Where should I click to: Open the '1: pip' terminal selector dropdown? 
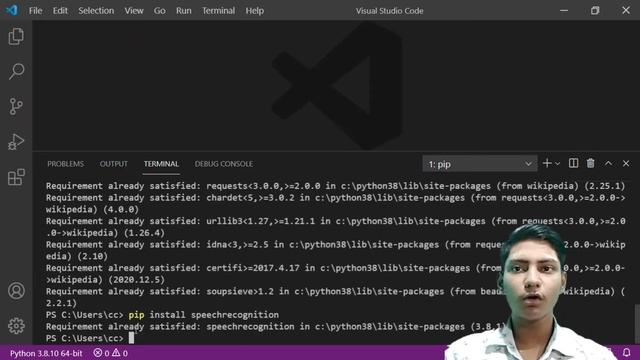480,164
